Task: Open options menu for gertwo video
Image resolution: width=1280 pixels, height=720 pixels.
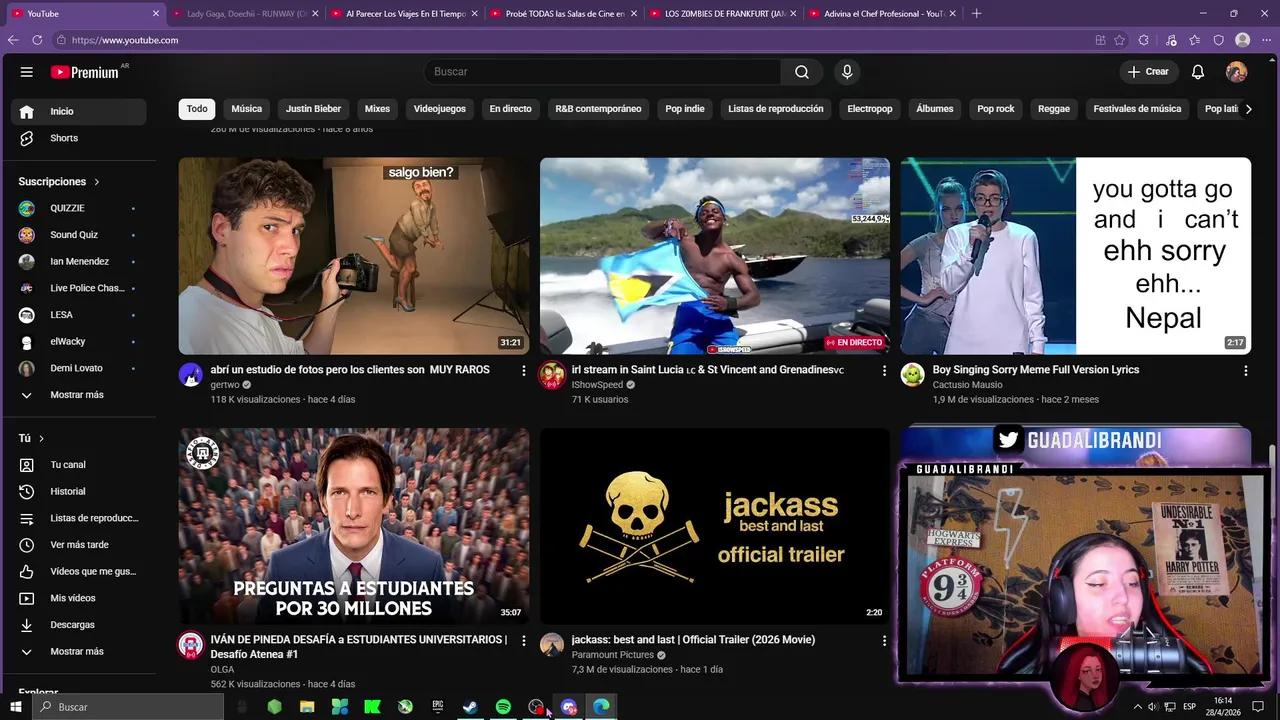Action: click(x=523, y=371)
